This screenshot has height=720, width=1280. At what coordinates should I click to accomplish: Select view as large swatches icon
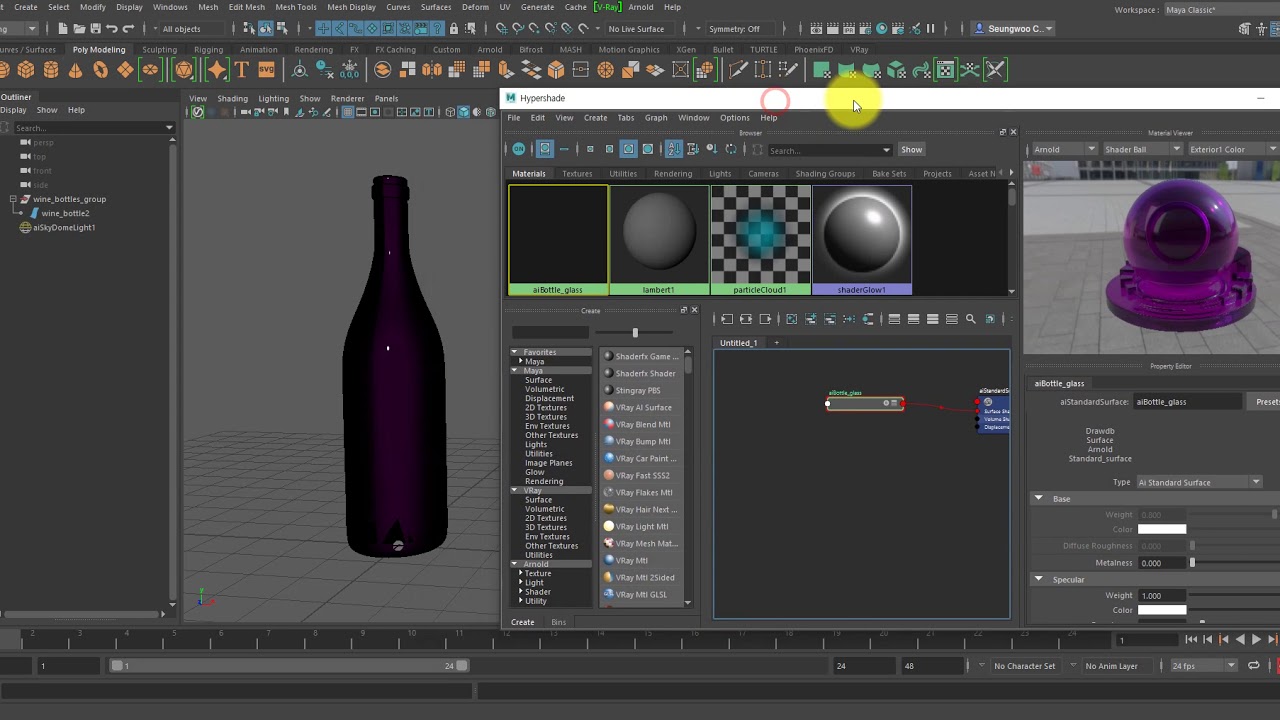tap(628, 150)
